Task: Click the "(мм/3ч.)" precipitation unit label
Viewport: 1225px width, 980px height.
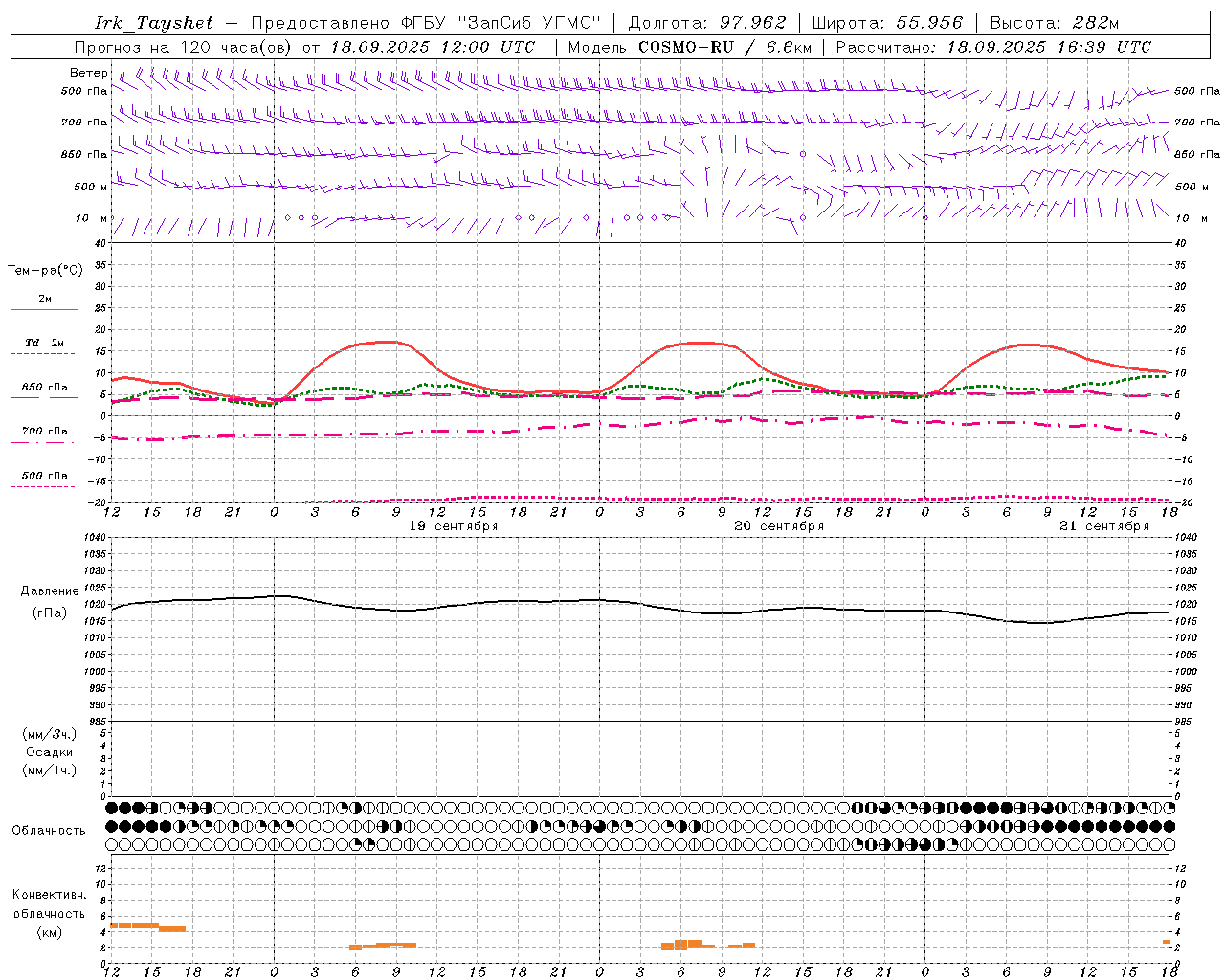Action: (50, 734)
